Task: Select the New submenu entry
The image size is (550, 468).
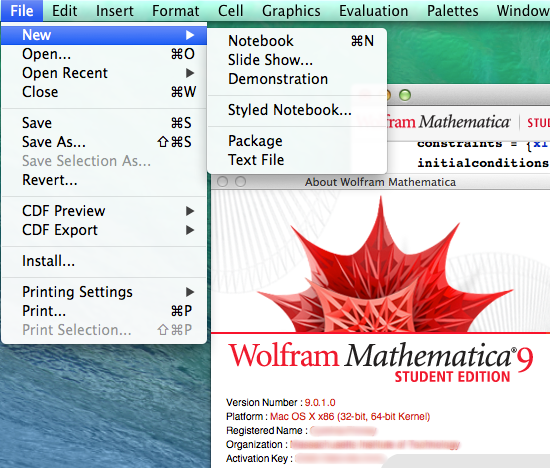Action: tap(104, 35)
